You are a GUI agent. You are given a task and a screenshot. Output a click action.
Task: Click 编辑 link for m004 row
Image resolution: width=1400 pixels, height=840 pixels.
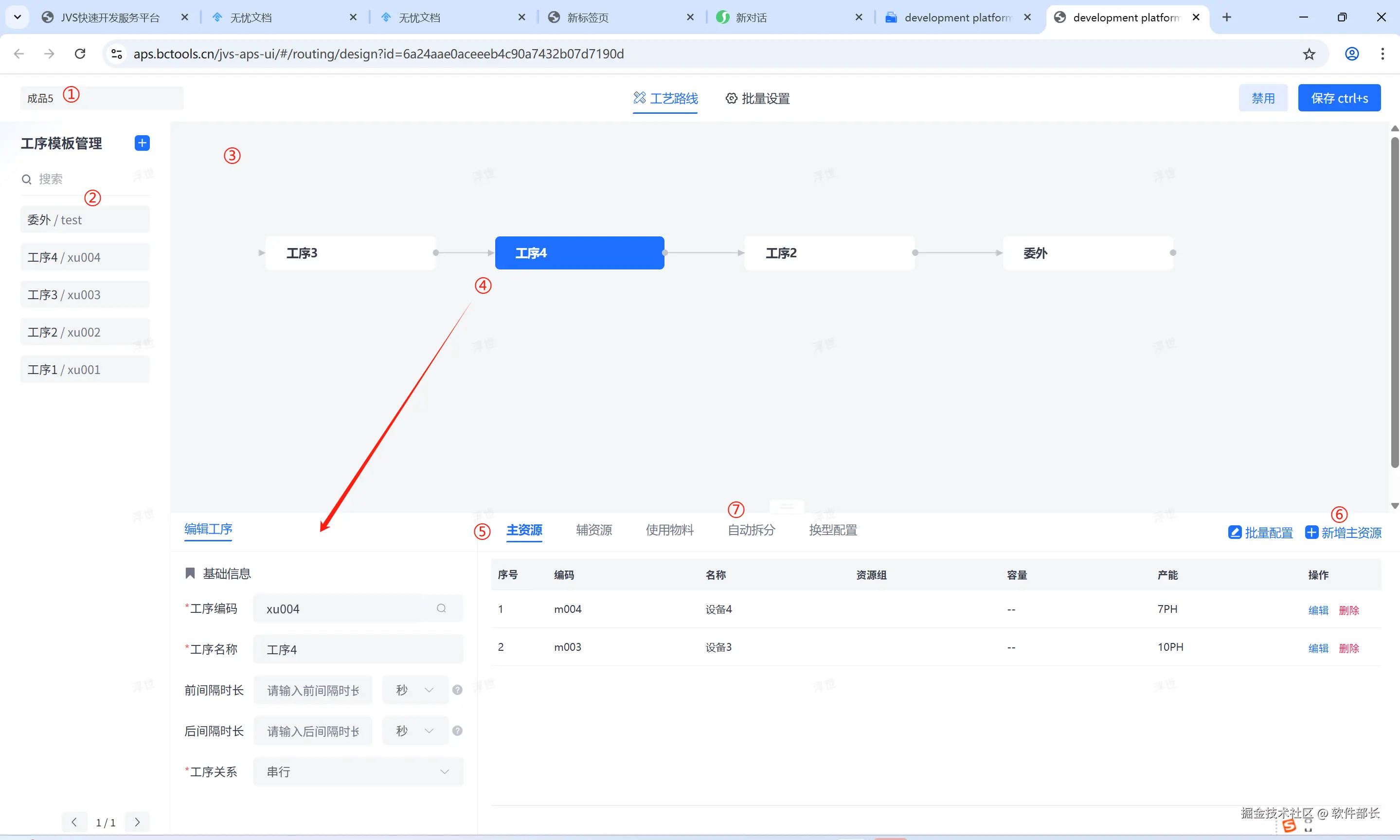[x=1318, y=610]
